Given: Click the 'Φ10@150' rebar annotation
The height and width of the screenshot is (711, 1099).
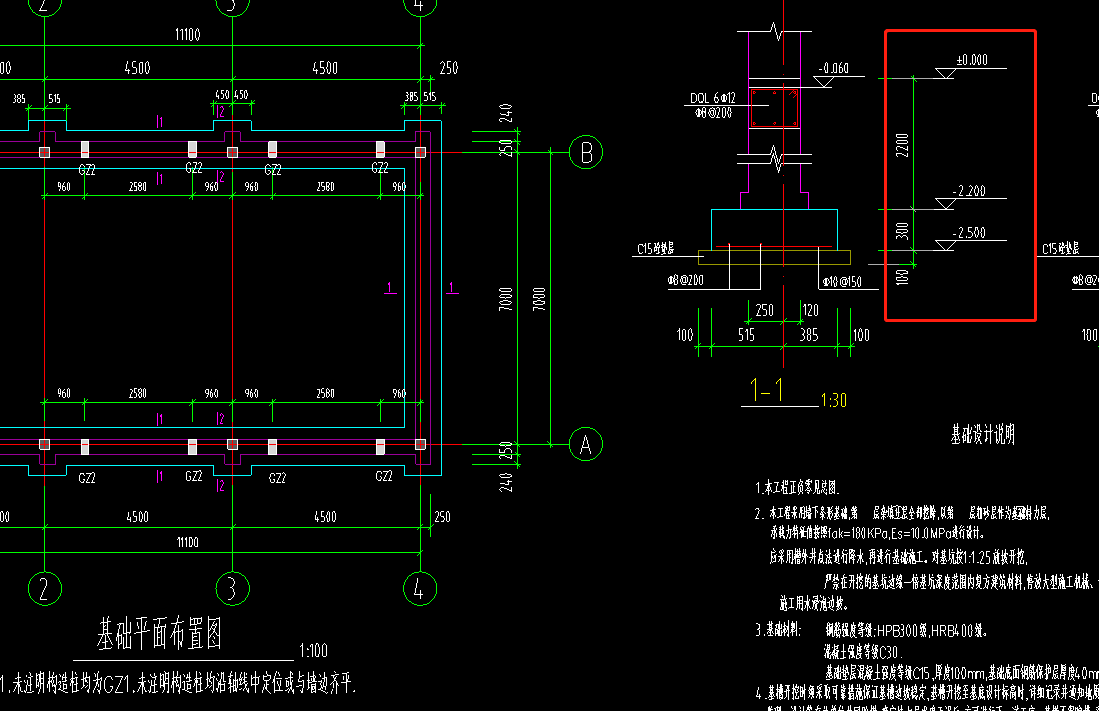Looking at the screenshot, I should 842,282.
